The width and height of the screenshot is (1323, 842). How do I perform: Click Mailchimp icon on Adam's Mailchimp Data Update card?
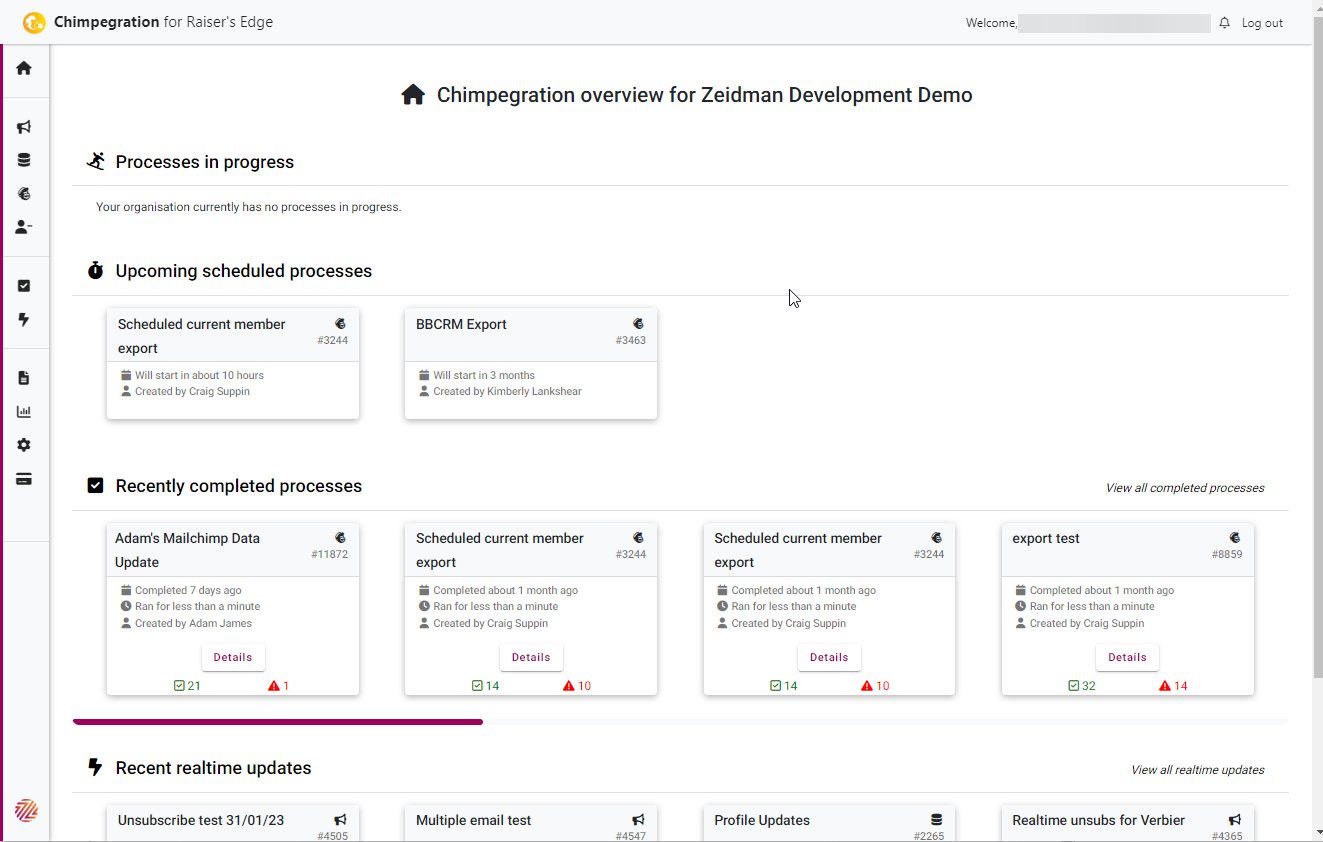coord(340,538)
